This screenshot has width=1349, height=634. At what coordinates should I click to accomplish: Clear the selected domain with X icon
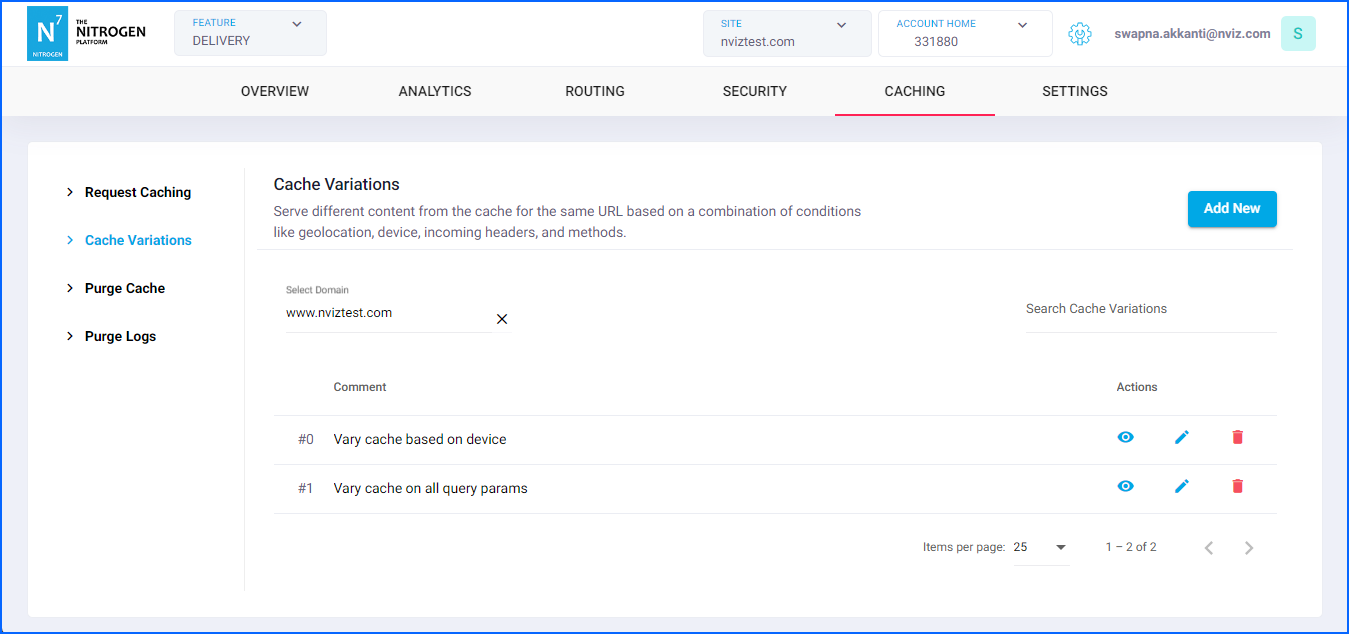502,319
